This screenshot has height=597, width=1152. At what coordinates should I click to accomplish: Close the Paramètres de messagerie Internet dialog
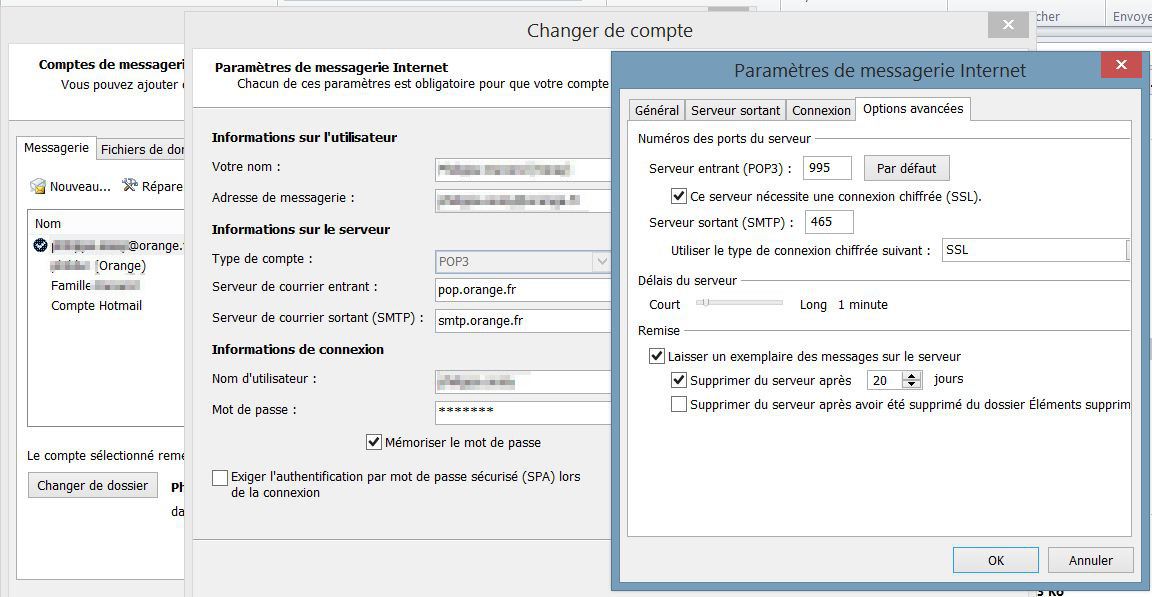tap(1120, 65)
